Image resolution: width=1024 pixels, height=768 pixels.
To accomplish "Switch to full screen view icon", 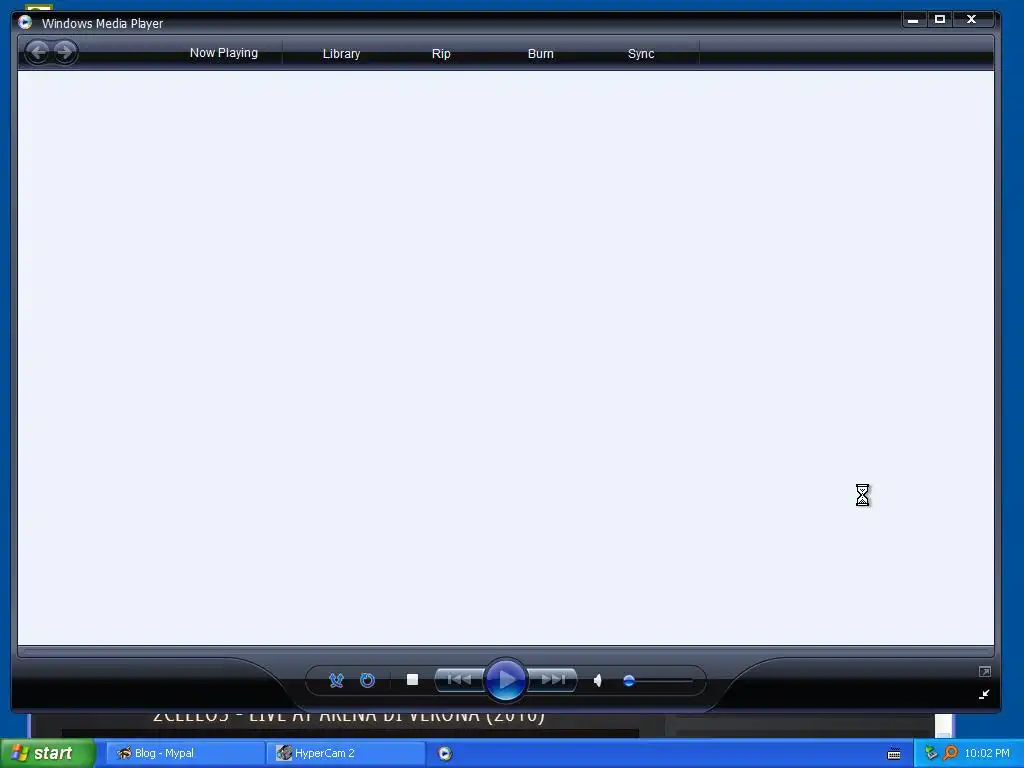I will 985,671.
